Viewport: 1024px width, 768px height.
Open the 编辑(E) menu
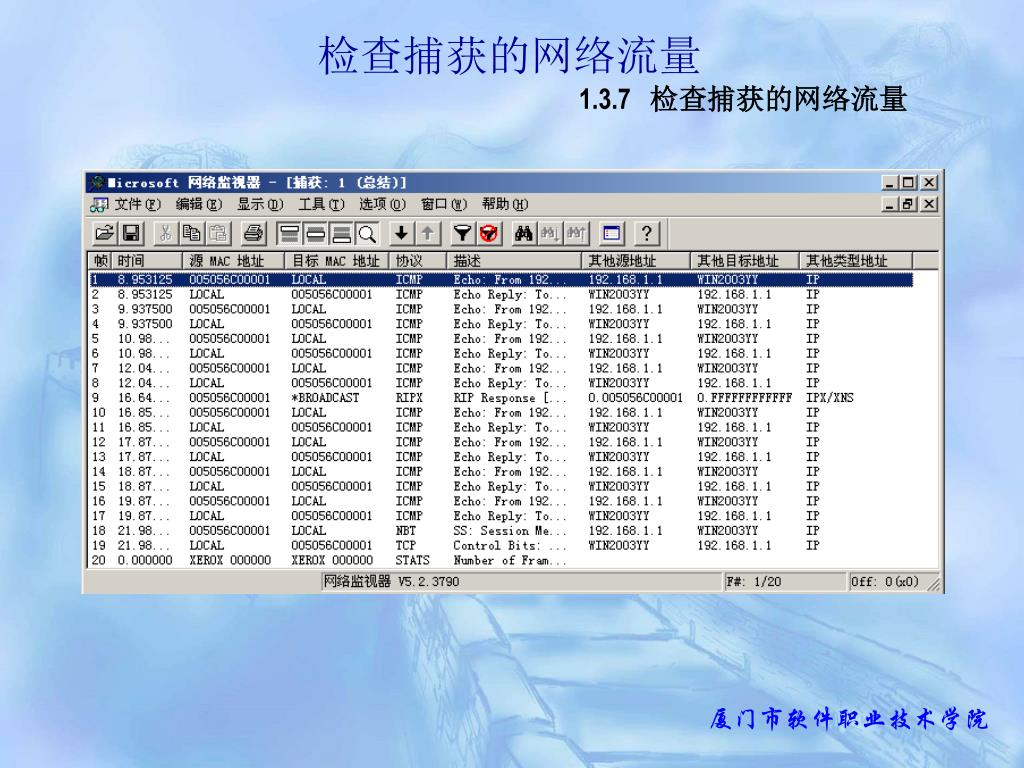tap(199, 204)
